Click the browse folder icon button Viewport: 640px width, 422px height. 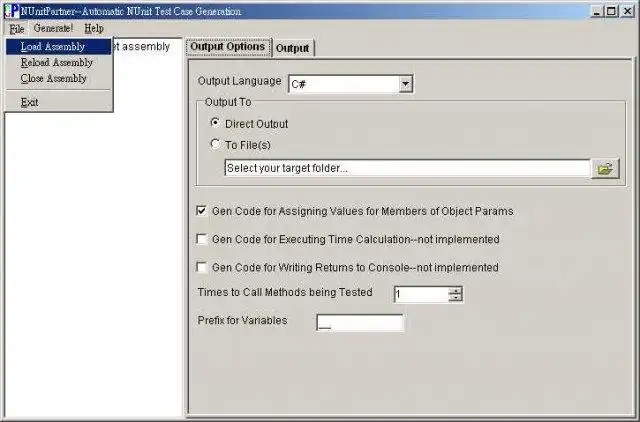605,169
